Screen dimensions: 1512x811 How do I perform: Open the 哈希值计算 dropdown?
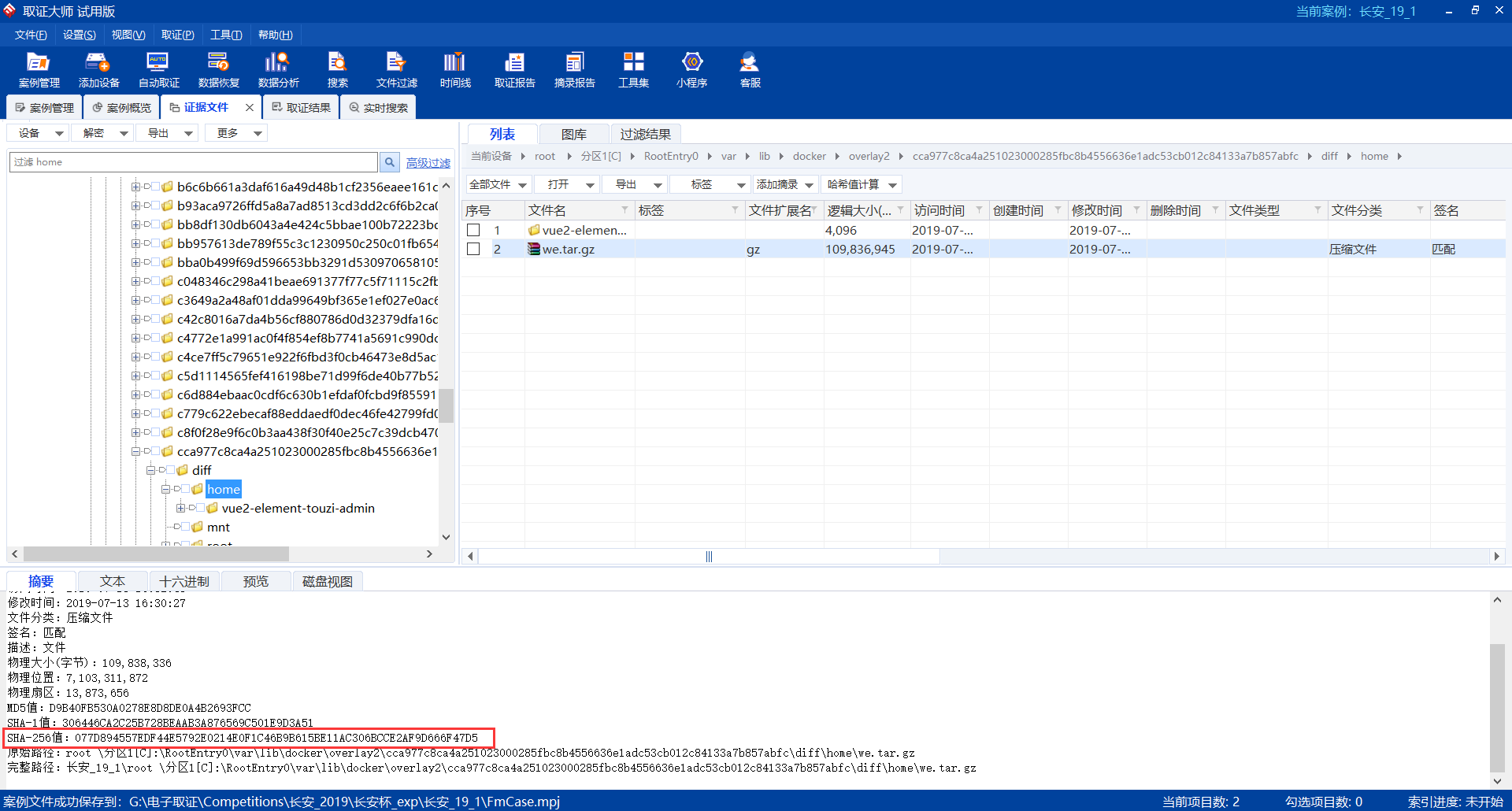pos(862,184)
